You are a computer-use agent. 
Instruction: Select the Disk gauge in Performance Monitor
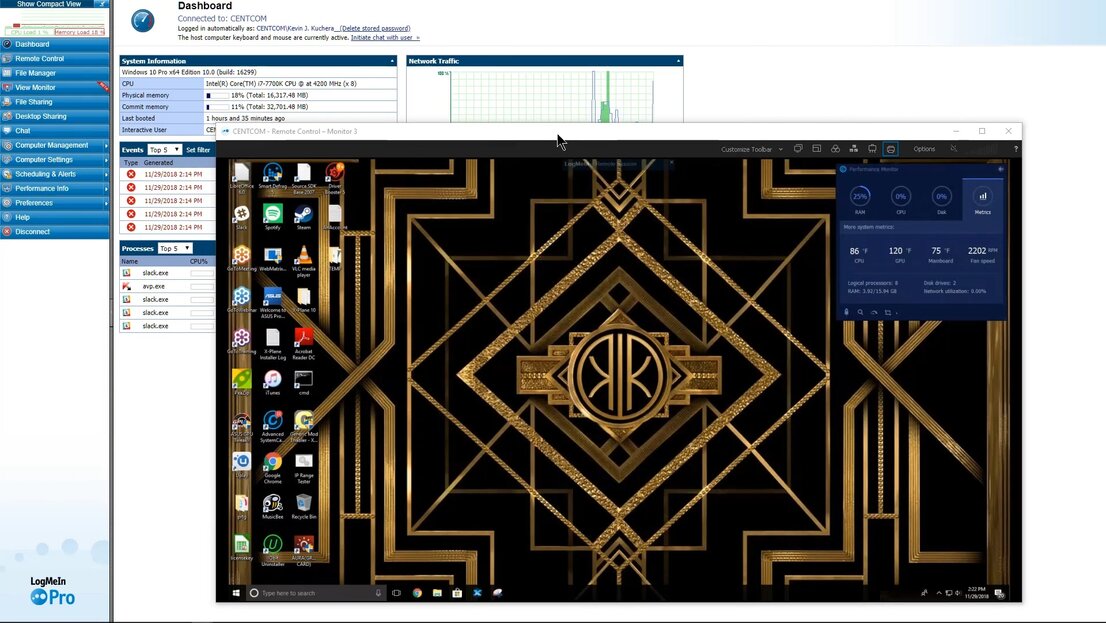point(941,197)
